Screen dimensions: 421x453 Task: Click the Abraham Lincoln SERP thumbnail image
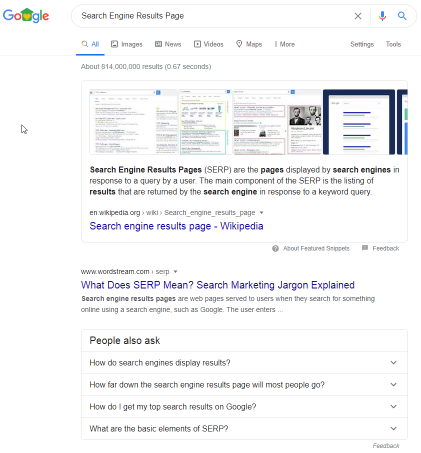click(277, 122)
